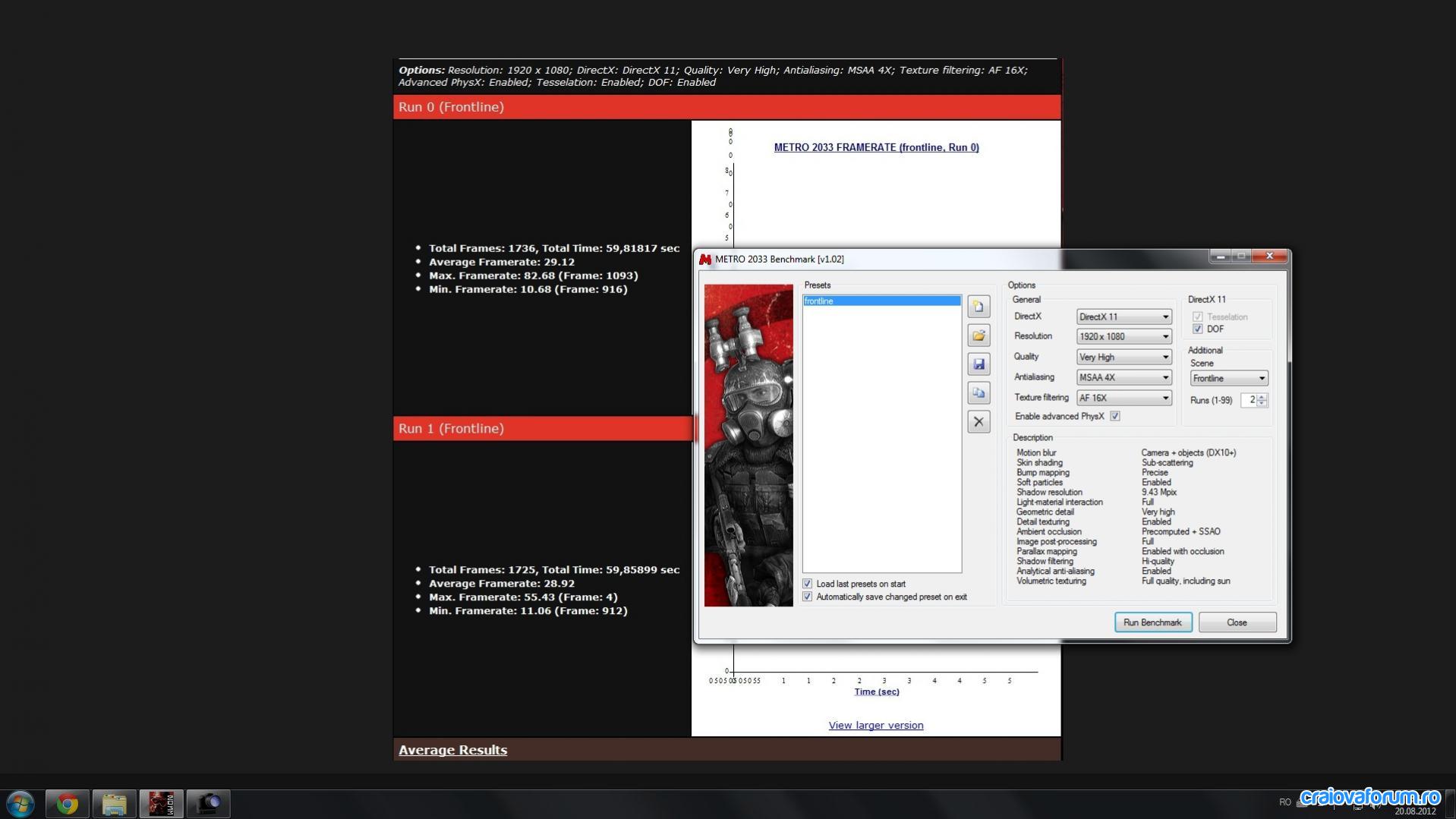Click into the Runs (1-99) number field
This screenshot has width=1456, height=819.
(1248, 401)
